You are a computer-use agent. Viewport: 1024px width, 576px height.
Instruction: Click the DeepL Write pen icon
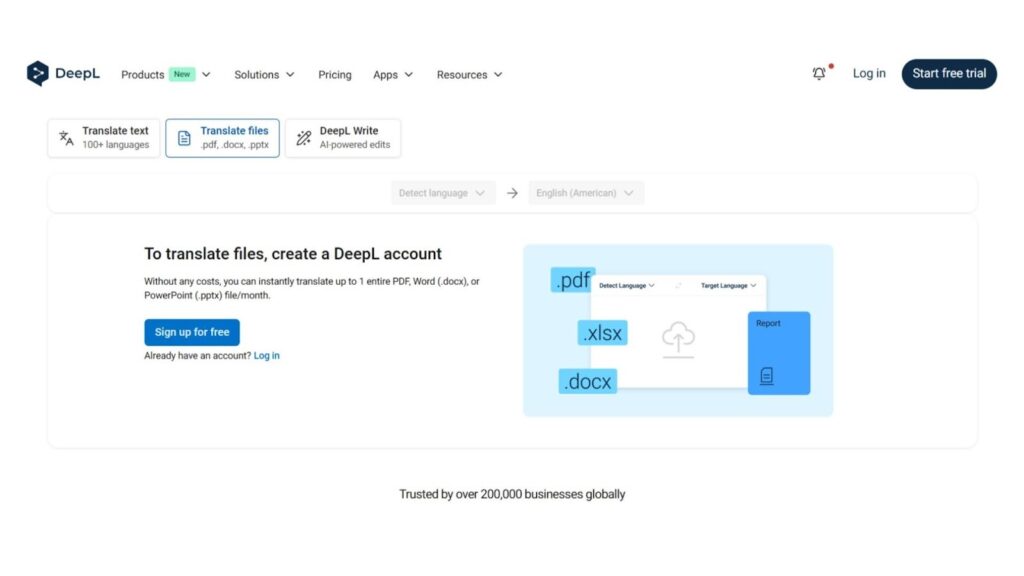pyautogui.click(x=304, y=138)
